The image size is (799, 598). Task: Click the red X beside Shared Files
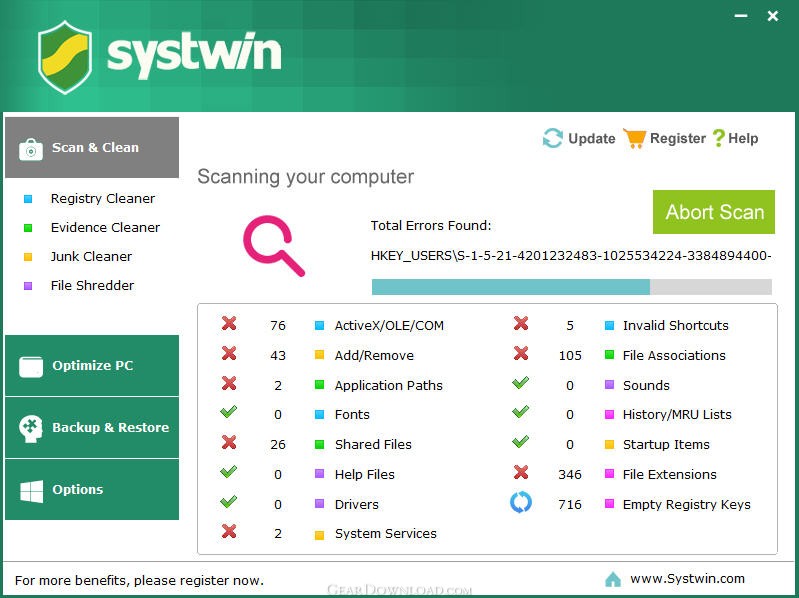(x=229, y=442)
